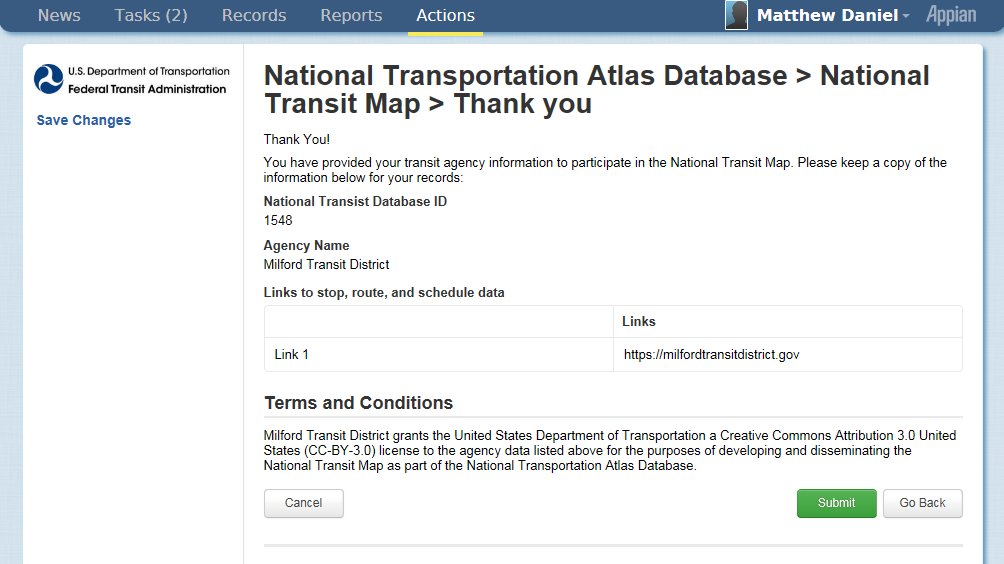
Task: Click the National Transit Map page title
Action: point(596,90)
